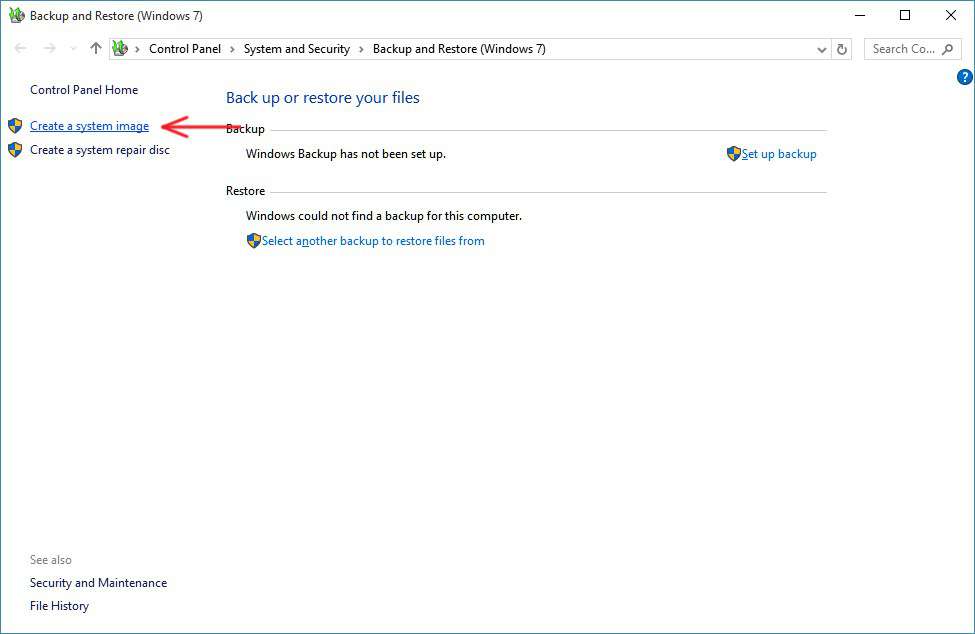Go up one level with Up arrow
975x634 pixels.
95,48
